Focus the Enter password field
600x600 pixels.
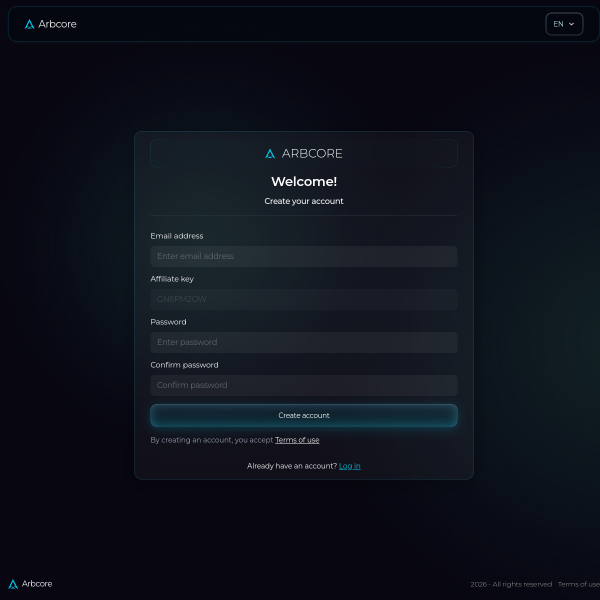point(304,342)
